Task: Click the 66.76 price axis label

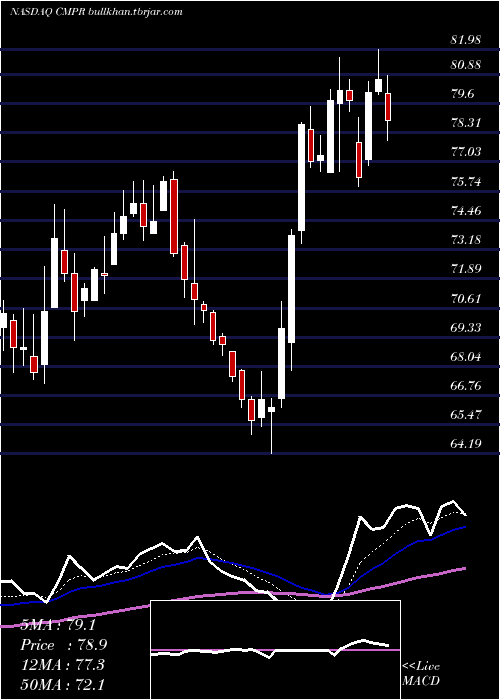Action: (466, 386)
